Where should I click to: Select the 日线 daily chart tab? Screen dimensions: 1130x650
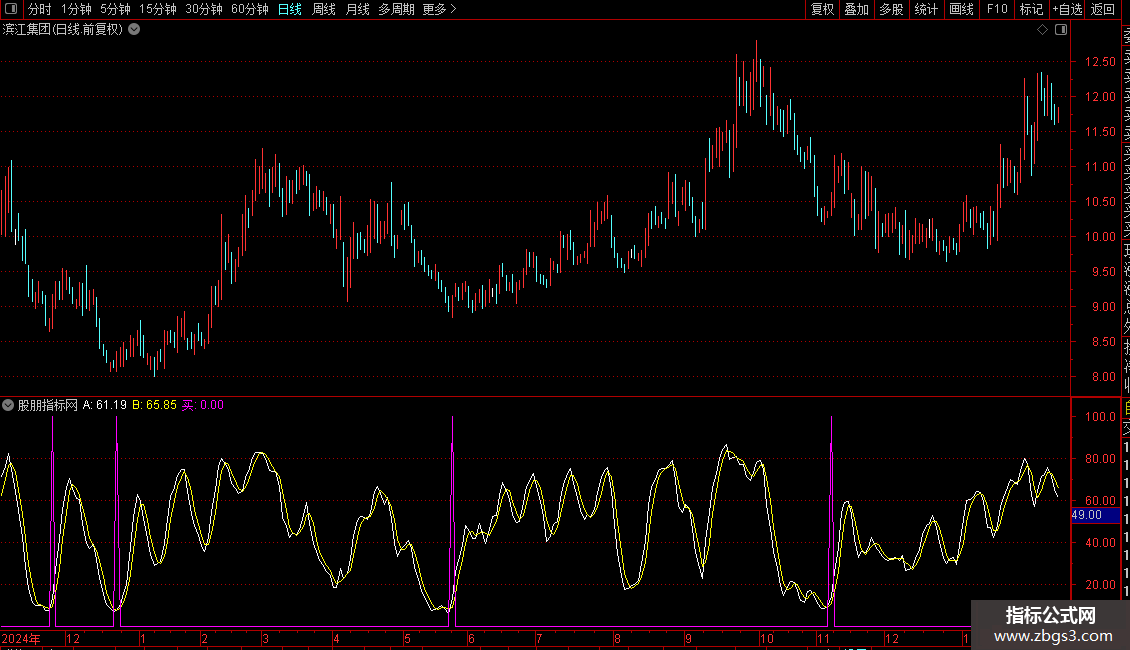tap(290, 9)
